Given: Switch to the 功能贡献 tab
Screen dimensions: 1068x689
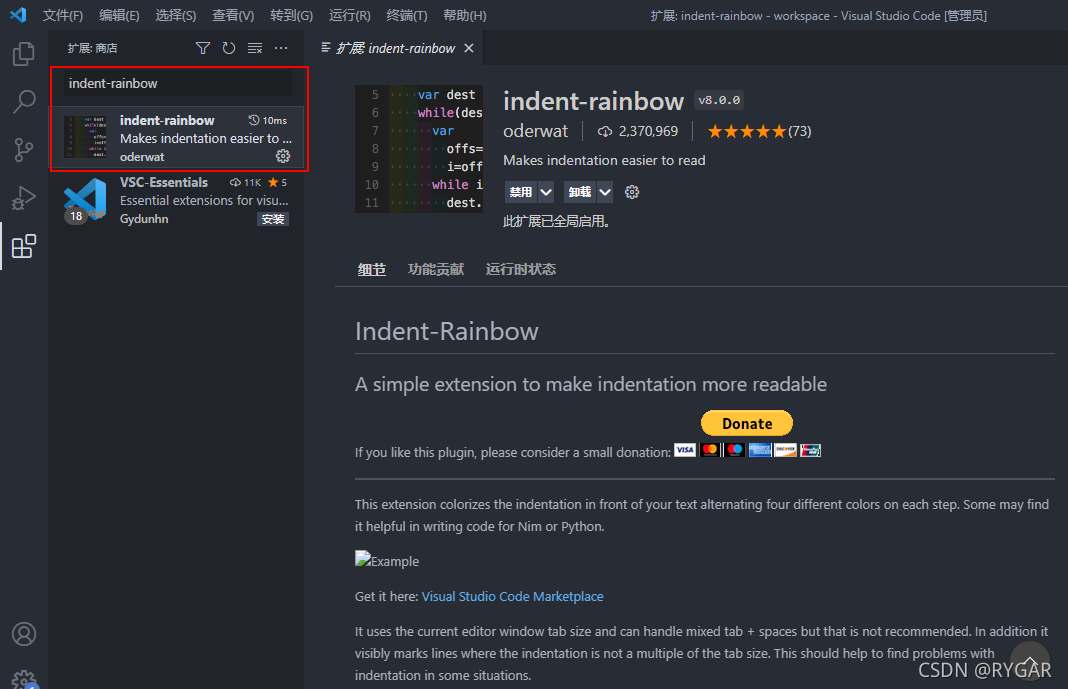Looking at the screenshot, I should pos(436,270).
